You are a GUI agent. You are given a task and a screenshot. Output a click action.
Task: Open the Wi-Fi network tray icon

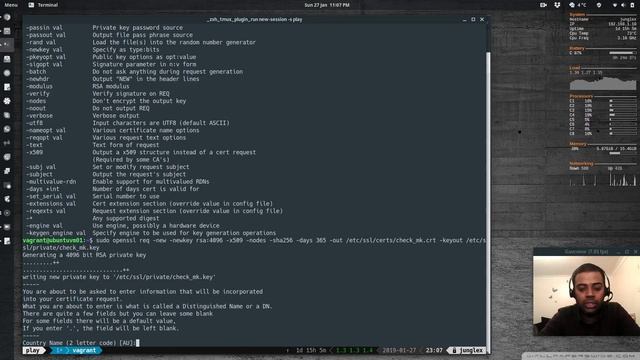coord(615,5)
